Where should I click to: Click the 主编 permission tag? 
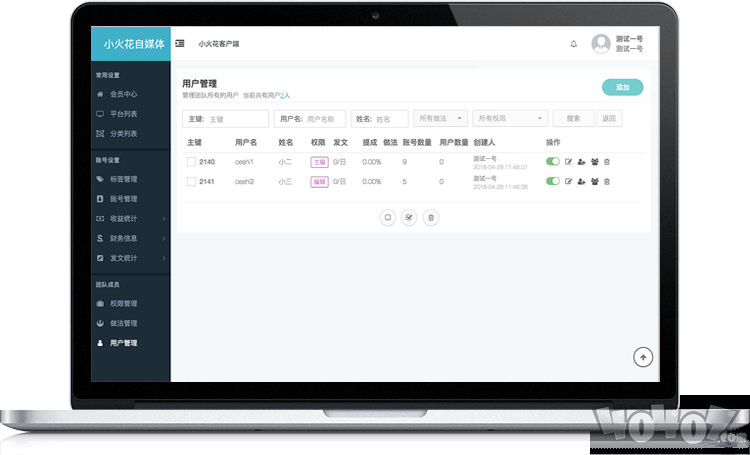[x=319, y=162]
